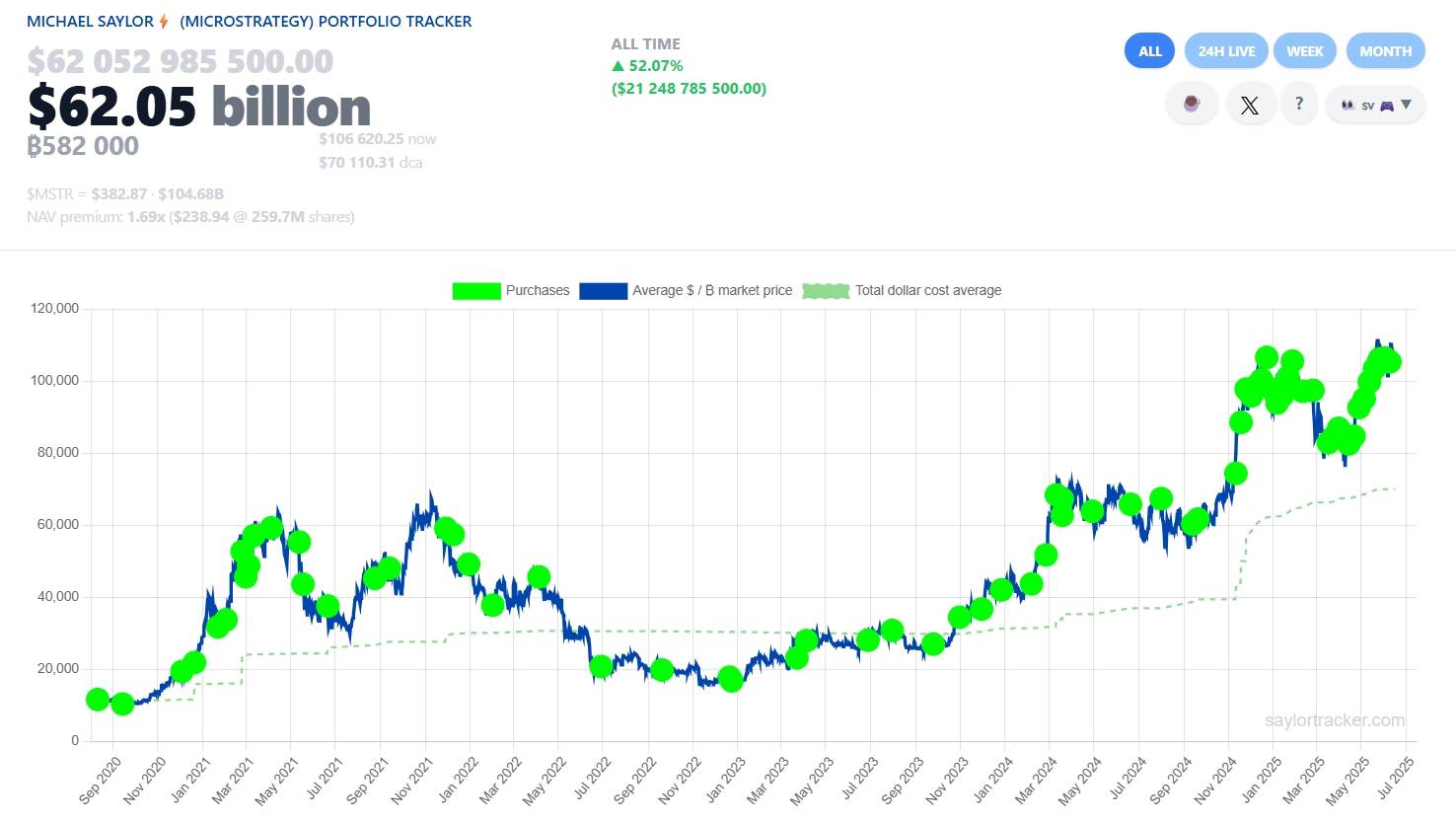
Task: Toggle the Average $ / ₿ market price series
Action: pos(686,290)
